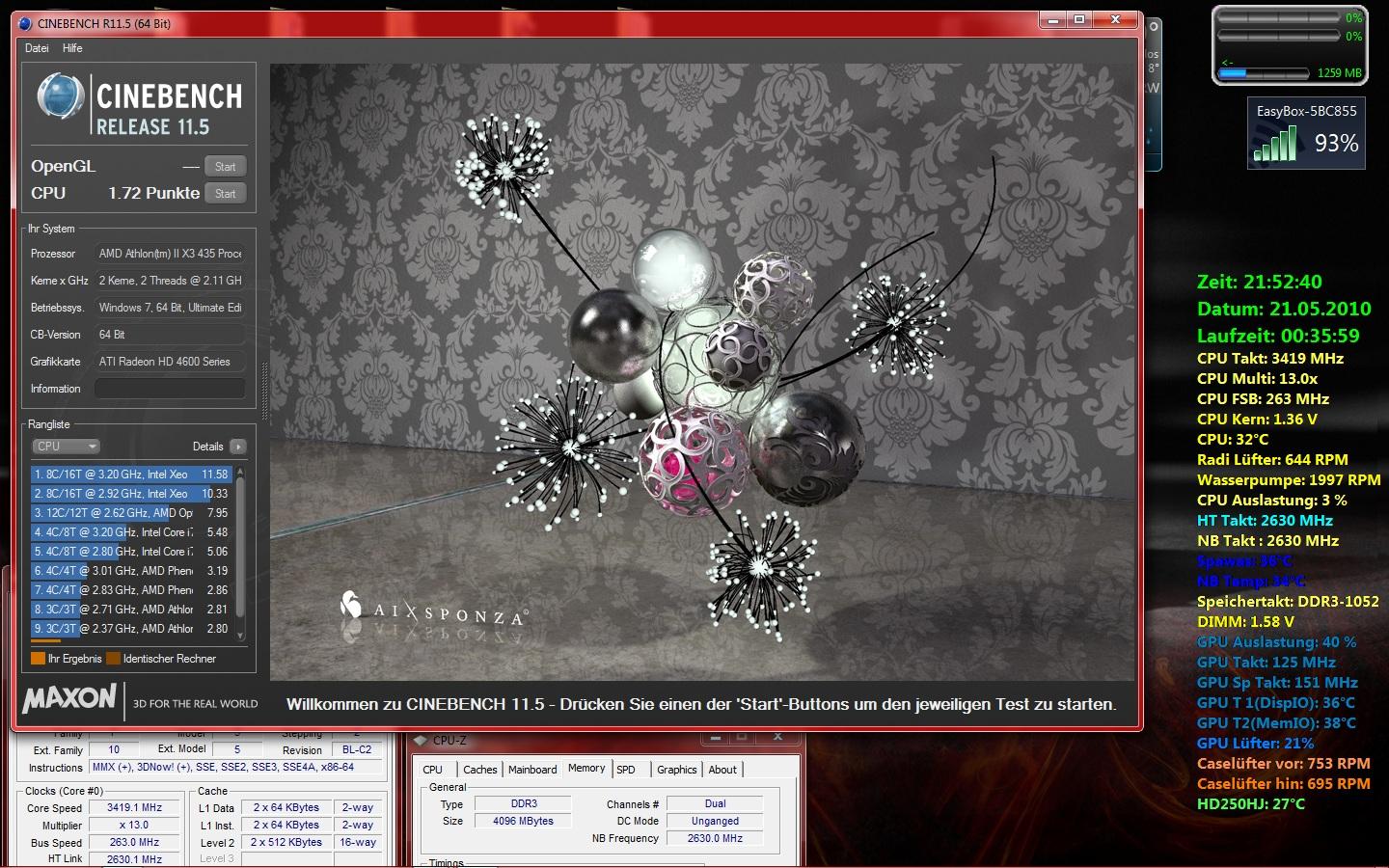The image size is (1389, 868).
Task: Open the CPU ranking type dropdown
Action: 66,447
